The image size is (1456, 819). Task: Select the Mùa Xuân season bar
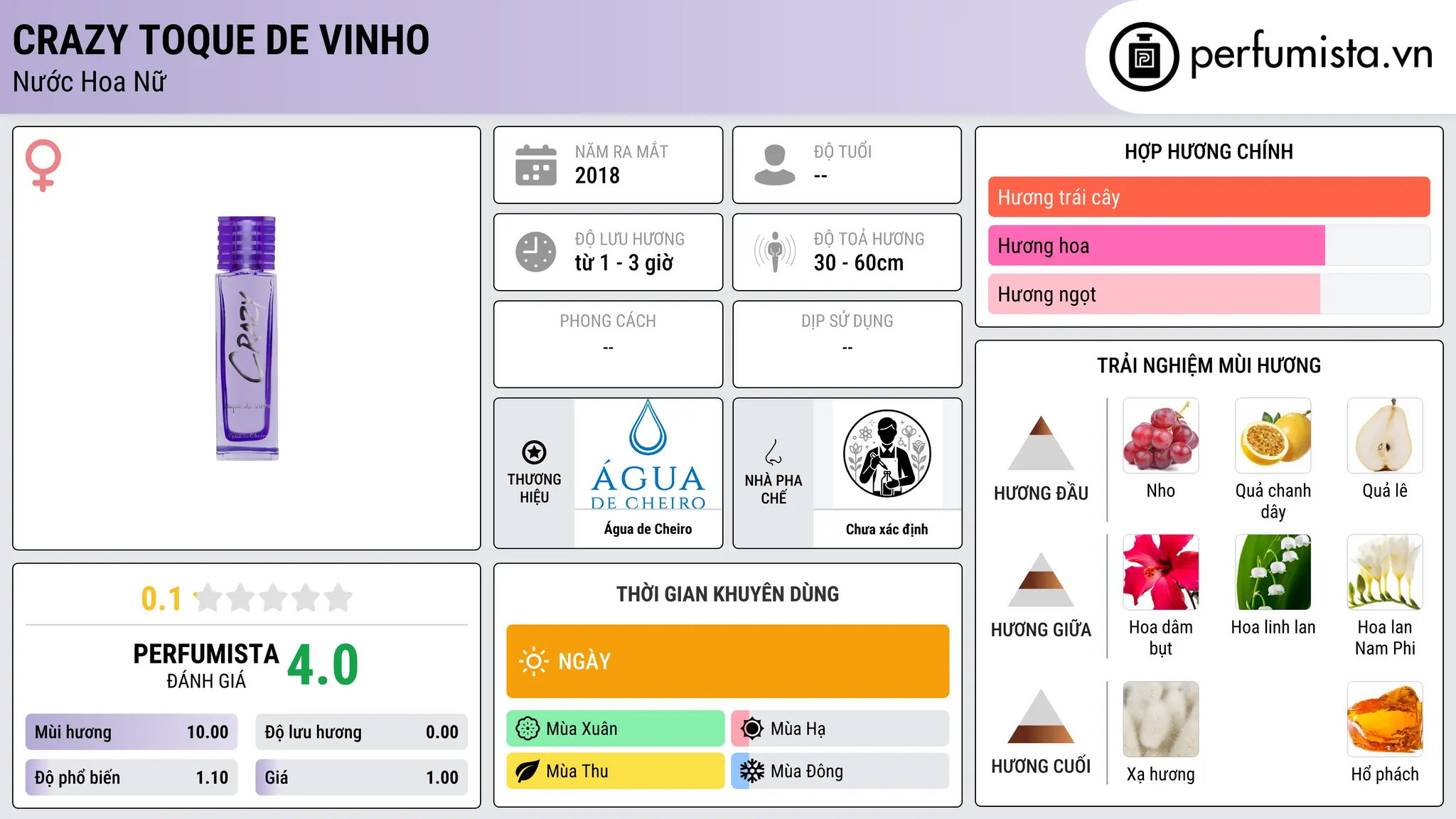(615, 729)
